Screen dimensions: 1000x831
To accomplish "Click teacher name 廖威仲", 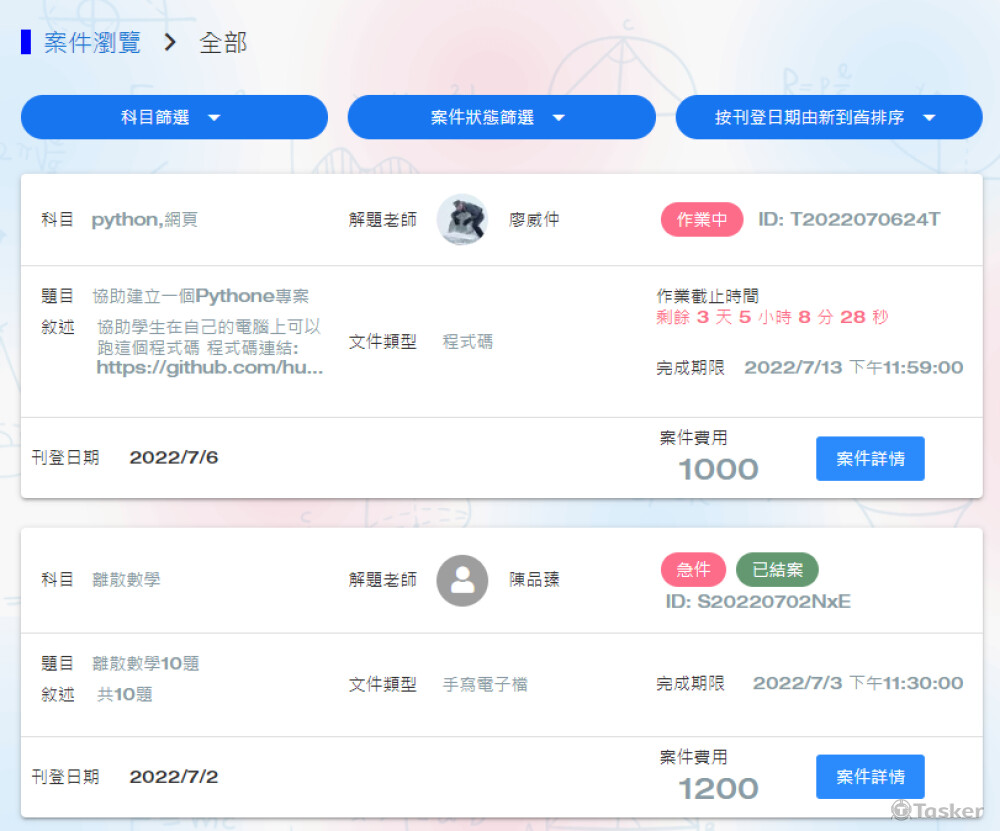I will click(534, 220).
